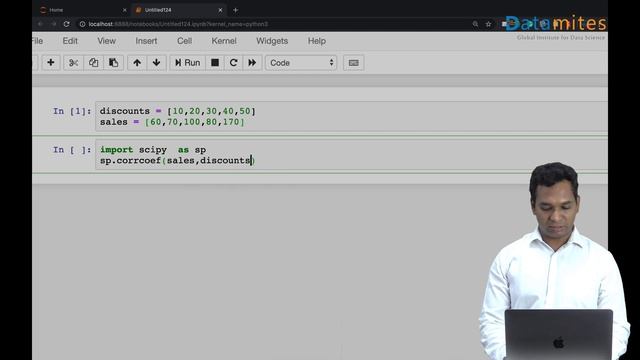Click the code cell with import scipy
The image size is (640, 360).
tap(351, 155)
